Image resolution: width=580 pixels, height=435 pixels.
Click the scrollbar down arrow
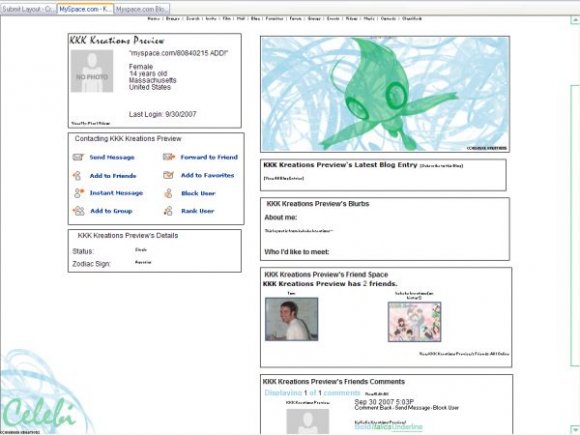[x=575, y=429]
